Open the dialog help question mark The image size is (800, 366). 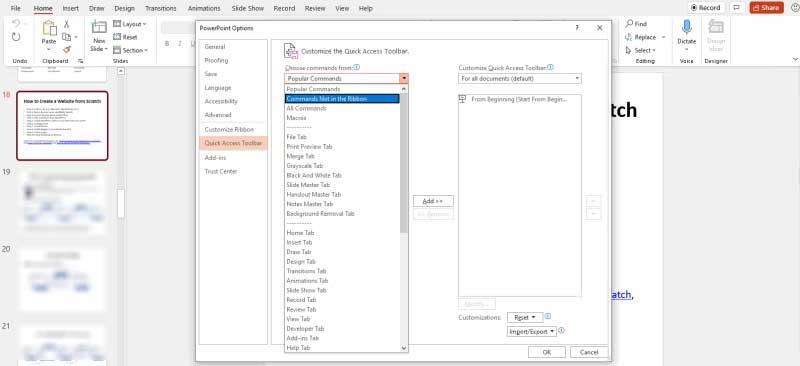(577, 28)
